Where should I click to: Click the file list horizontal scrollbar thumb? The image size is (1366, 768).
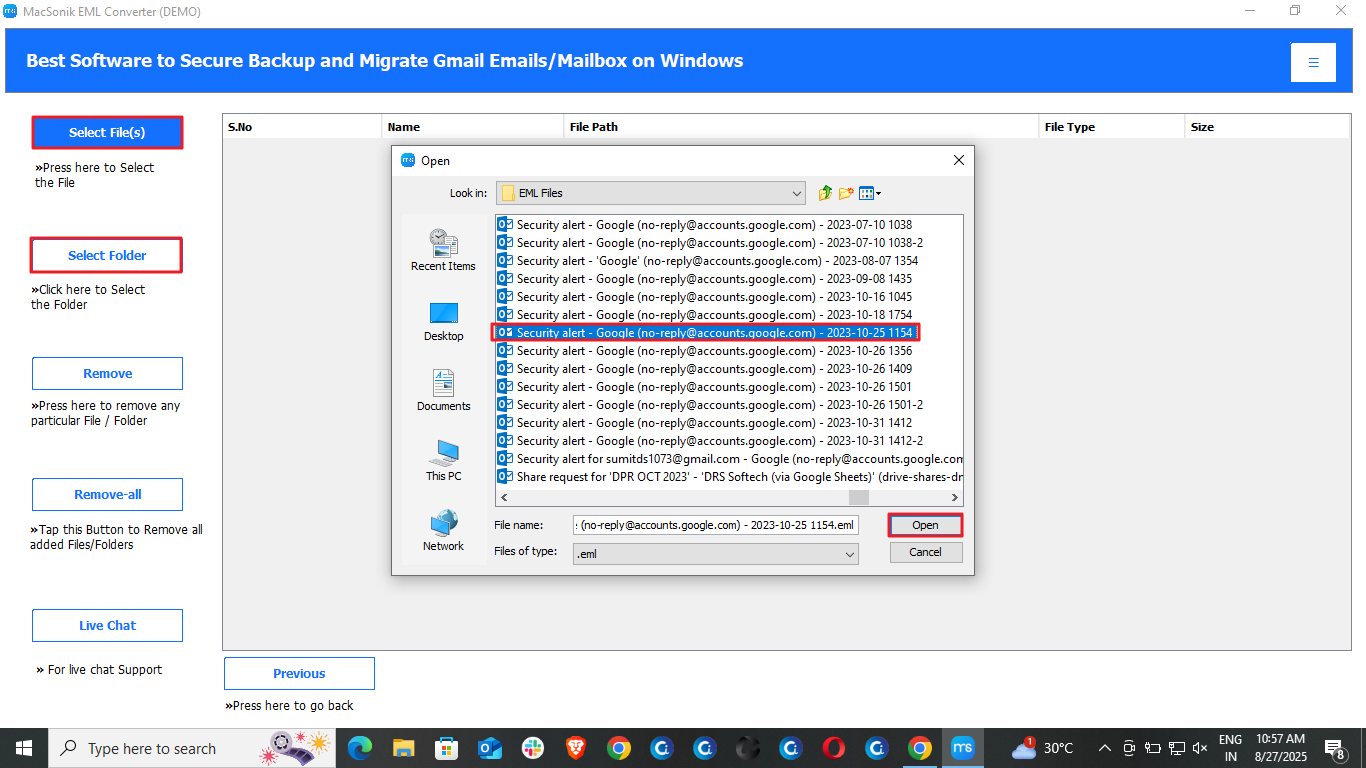click(x=859, y=497)
